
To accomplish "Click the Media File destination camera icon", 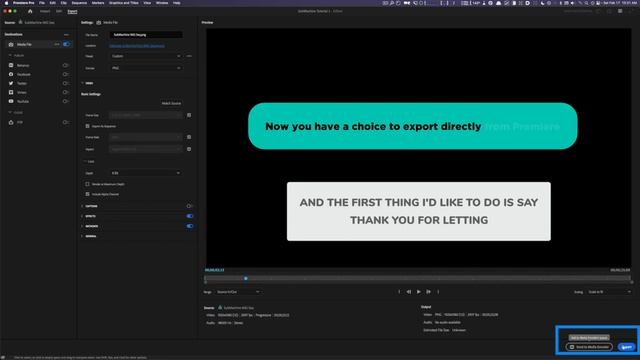I will point(11,44).
